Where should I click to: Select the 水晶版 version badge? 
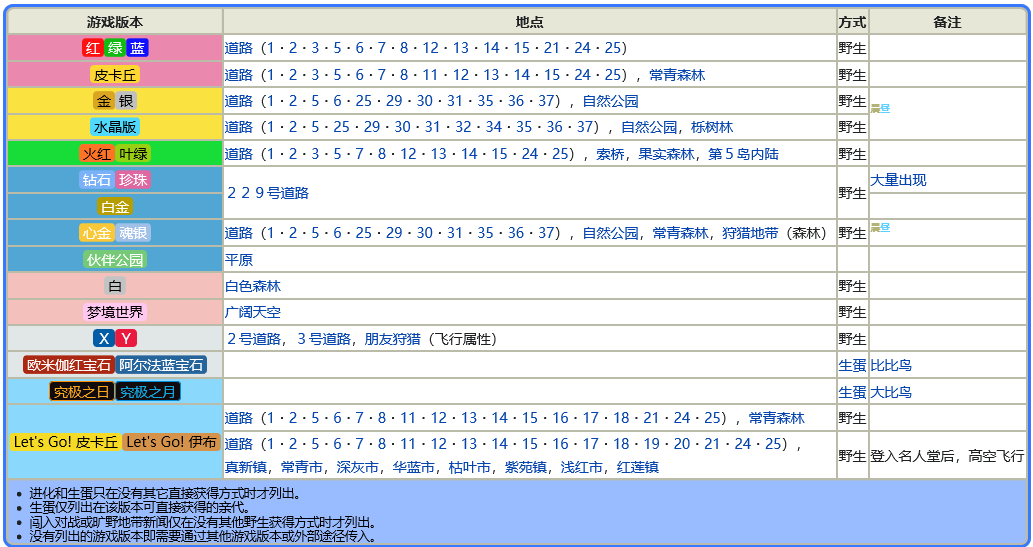coord(115,127)
